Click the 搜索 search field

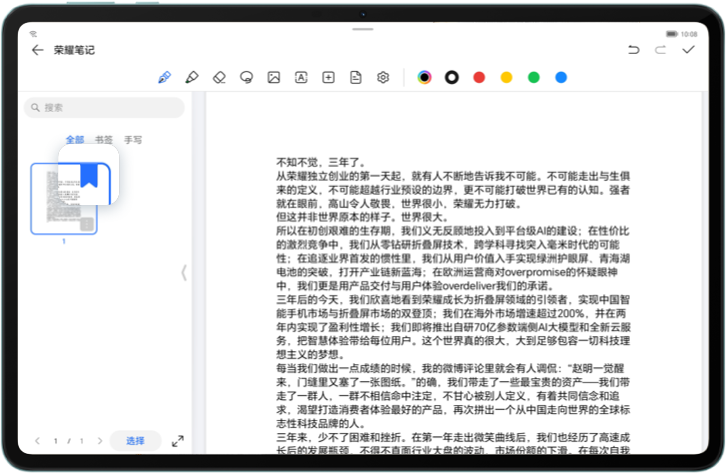(x=104, y=107)
